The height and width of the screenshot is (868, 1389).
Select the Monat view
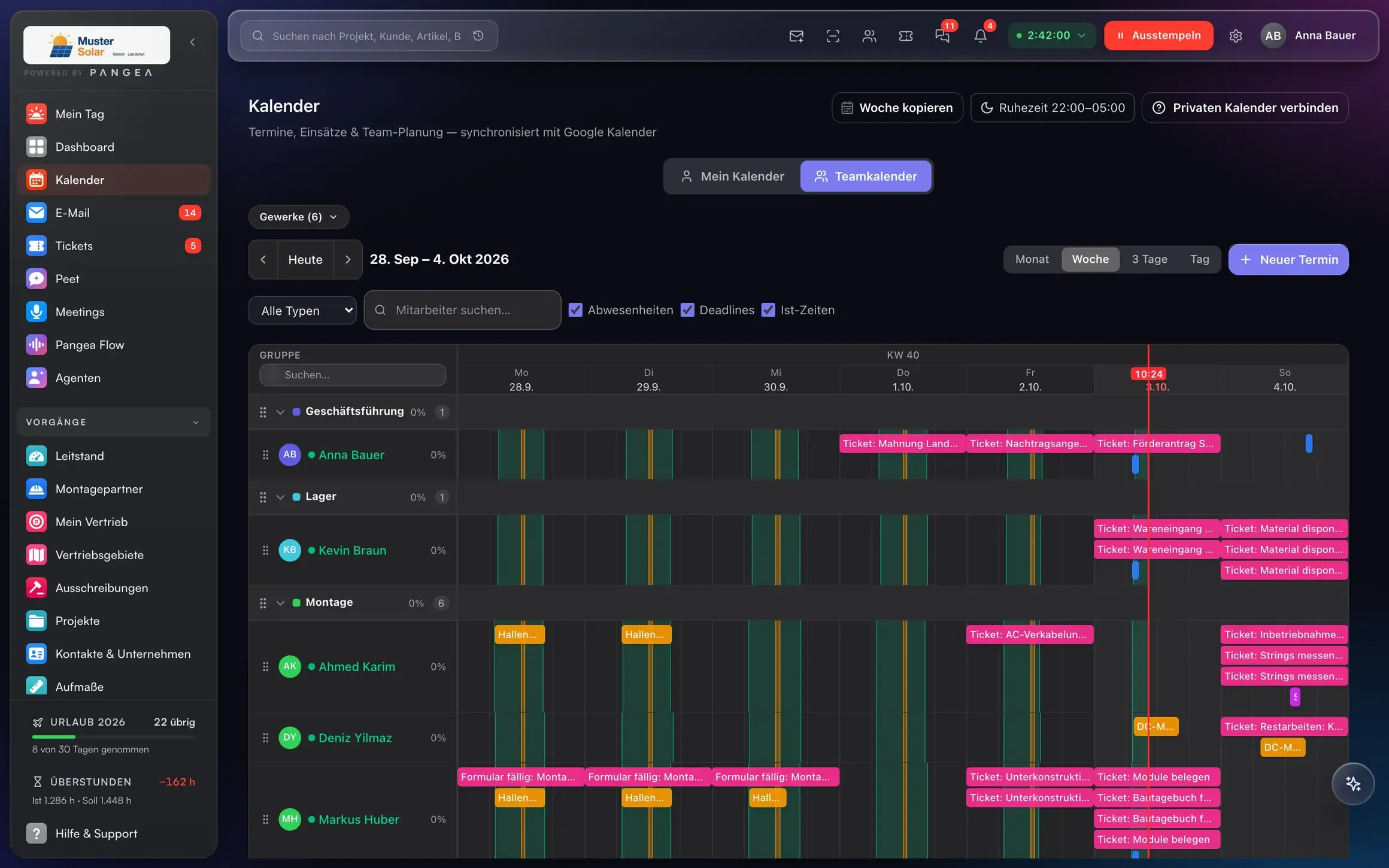click(x=1032, y=259)
